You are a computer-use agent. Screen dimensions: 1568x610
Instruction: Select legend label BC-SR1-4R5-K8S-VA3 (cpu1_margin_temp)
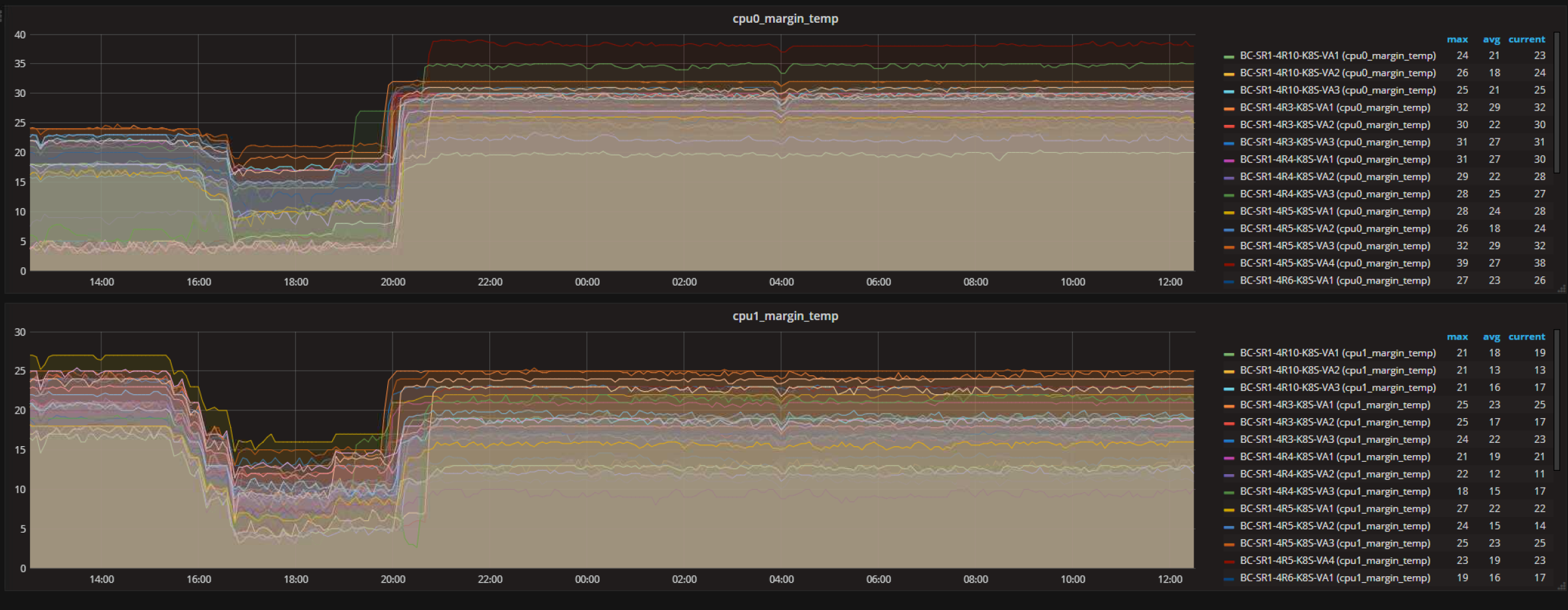click(1335, 543)
